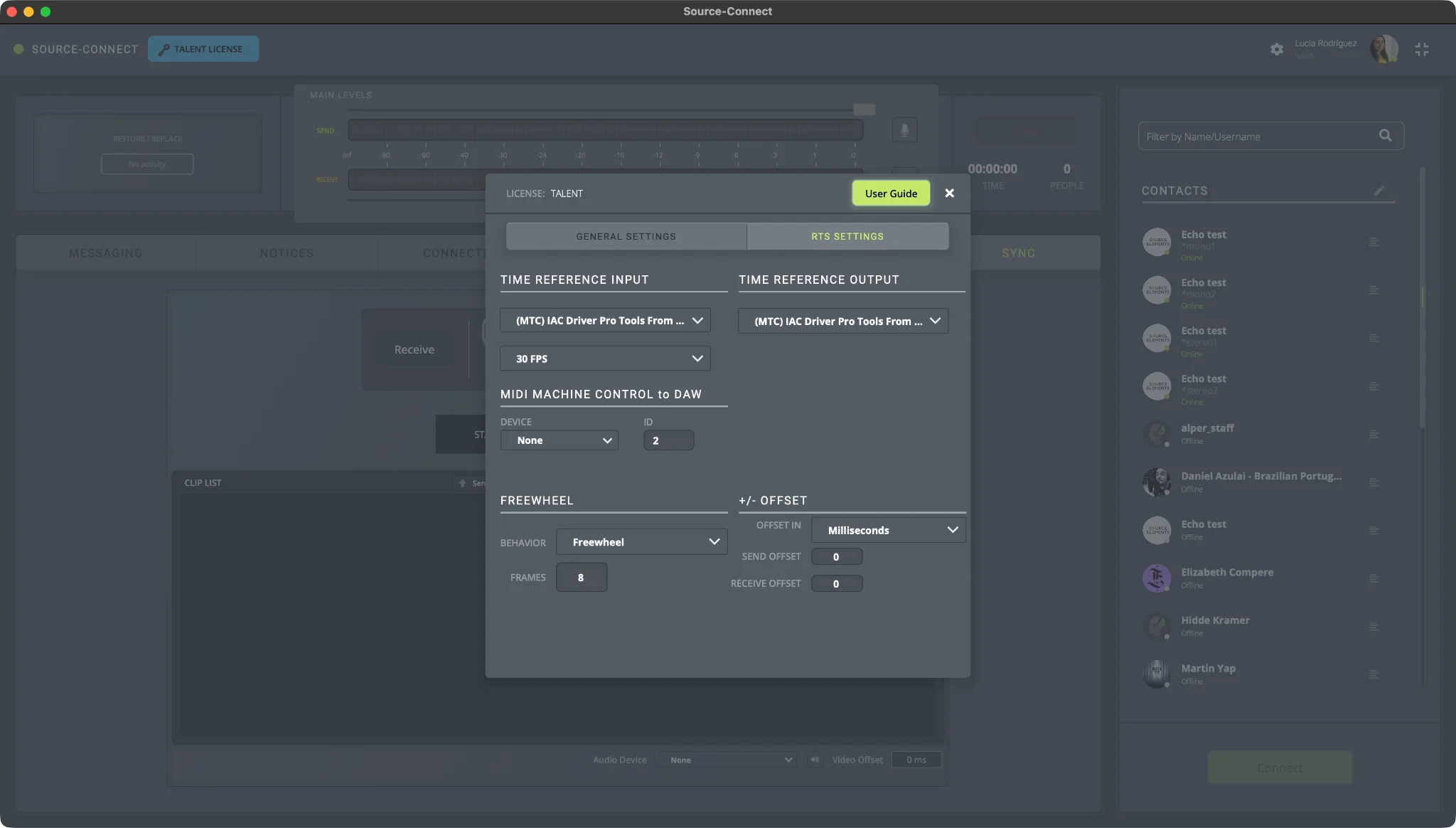Image resolution: width=1456 pixels, height=828 pixels.
Task: Click the microphone mute icon
Action: (x=904, y=130)
